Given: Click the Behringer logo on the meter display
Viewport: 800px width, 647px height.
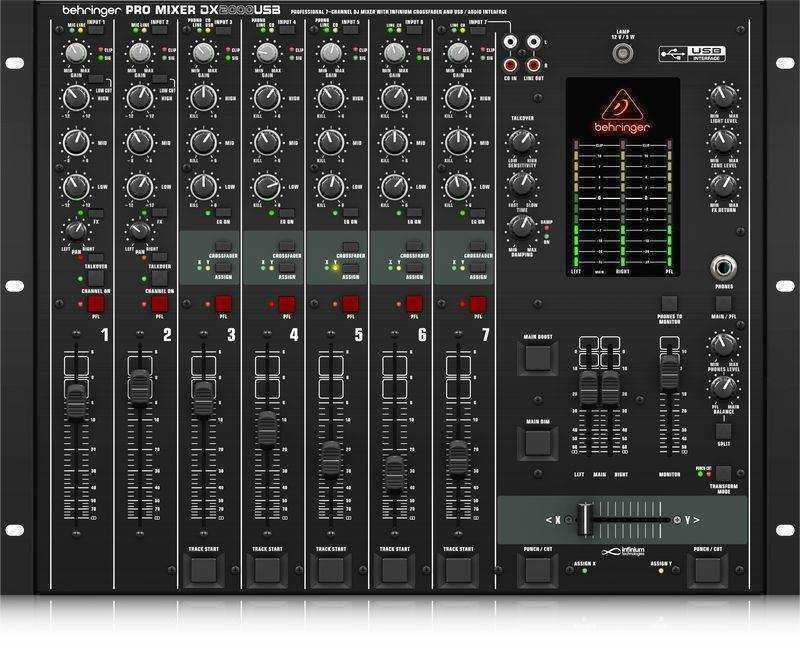Looking at the screenshot, I should [x=622, y=112].
